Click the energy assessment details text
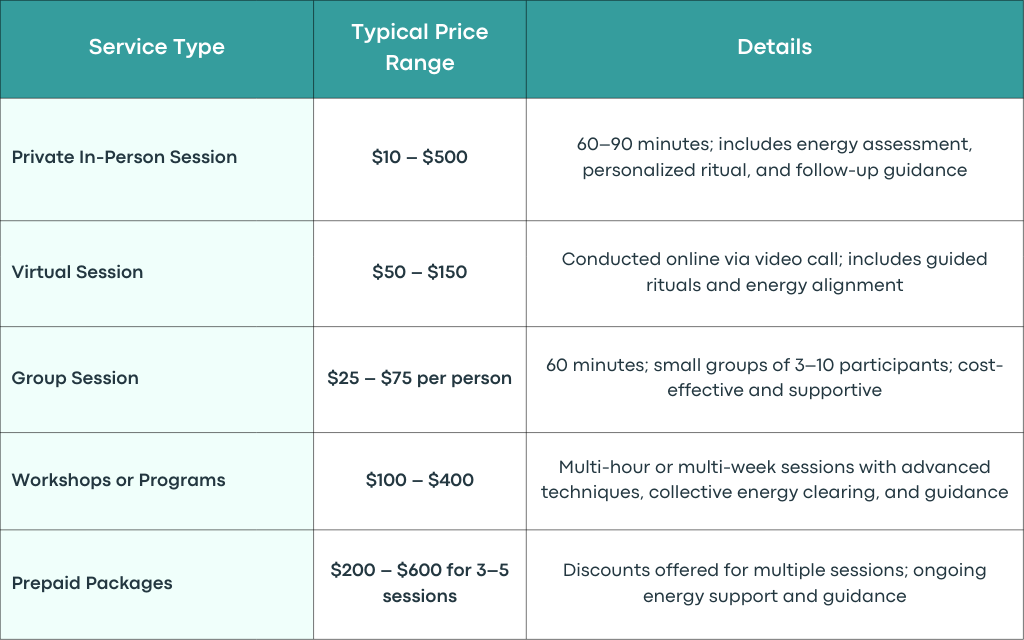This screenshot has width=1024, height=640. [775, 157]
